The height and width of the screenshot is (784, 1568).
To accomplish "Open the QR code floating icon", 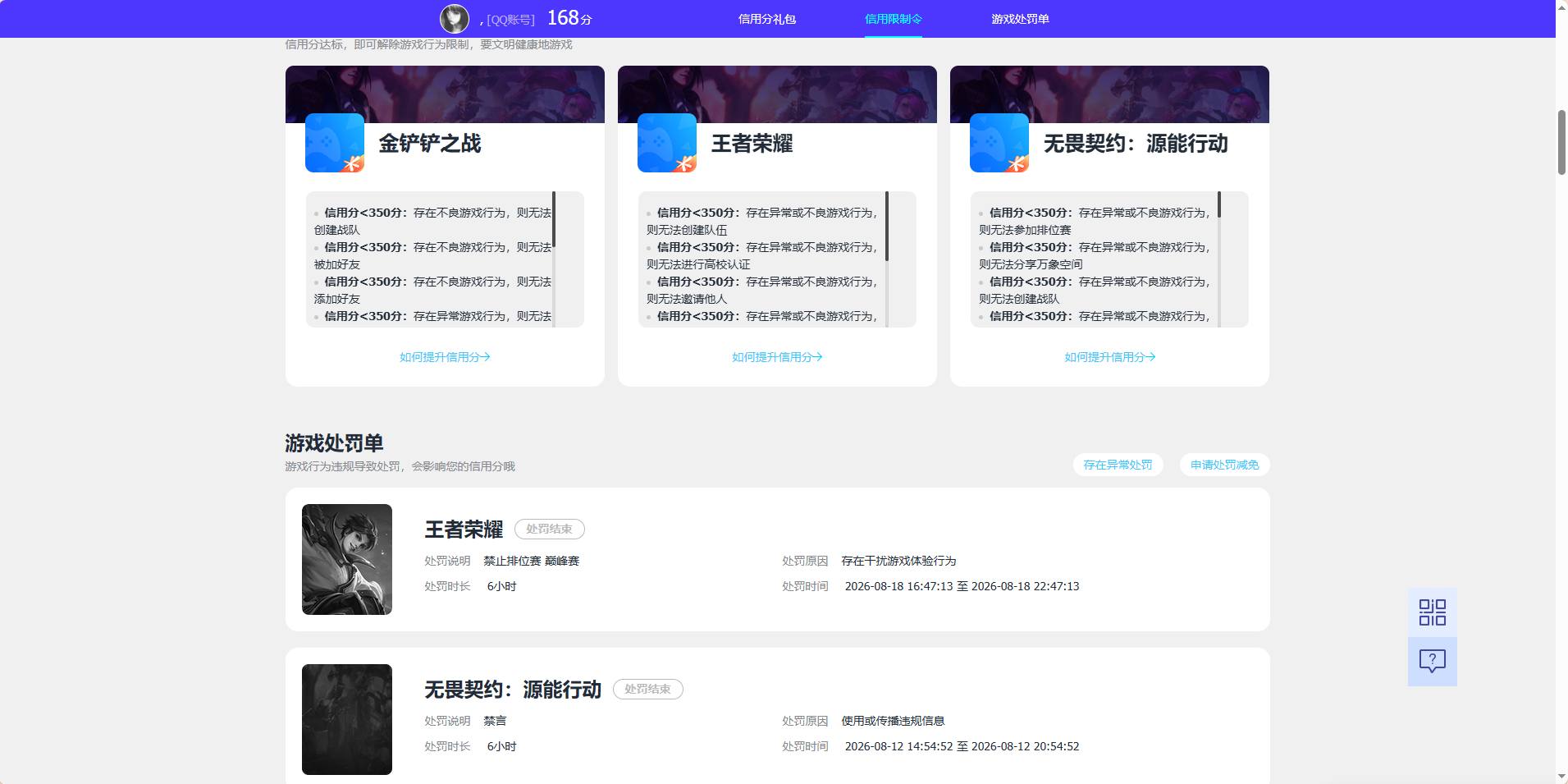I will coord(1432,612).
